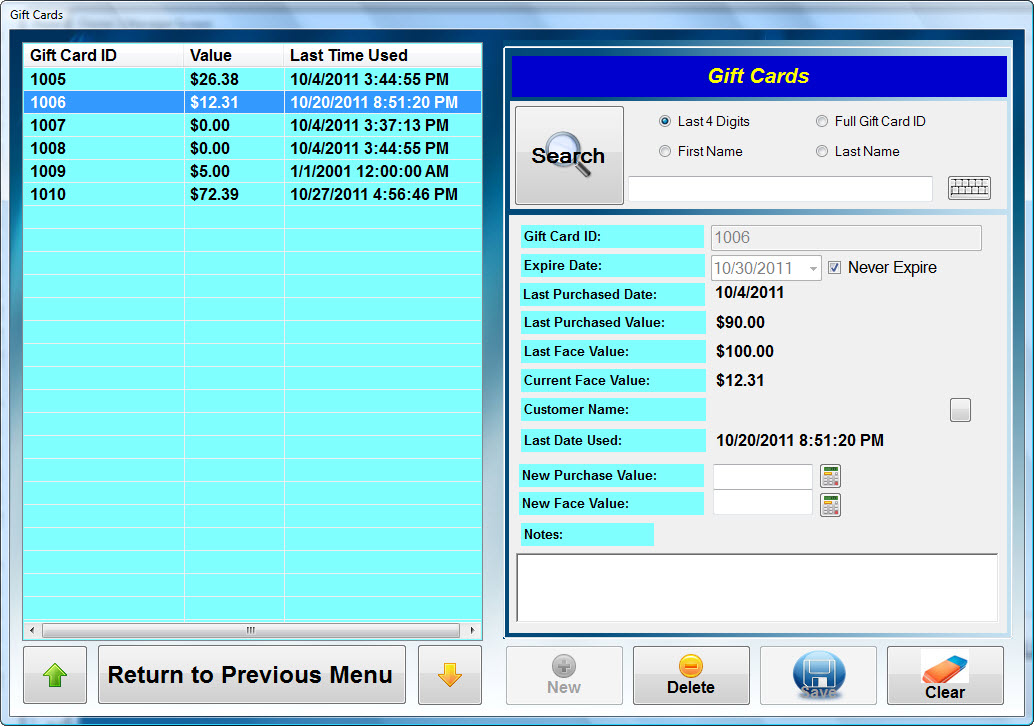Clear the form with eraser button
The width and height of the screenshot is (1034, 726).
pyautogui.click(x=944, y=675)
